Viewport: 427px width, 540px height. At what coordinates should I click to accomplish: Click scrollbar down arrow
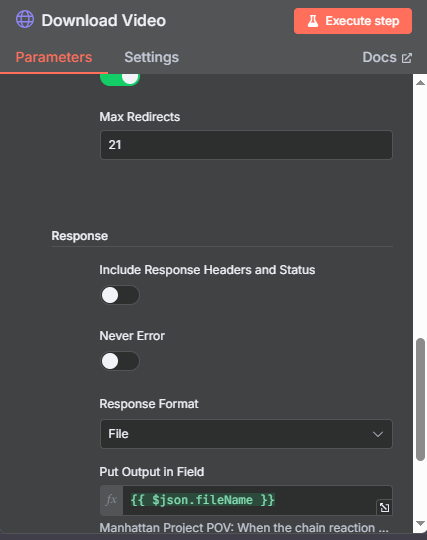420,523
